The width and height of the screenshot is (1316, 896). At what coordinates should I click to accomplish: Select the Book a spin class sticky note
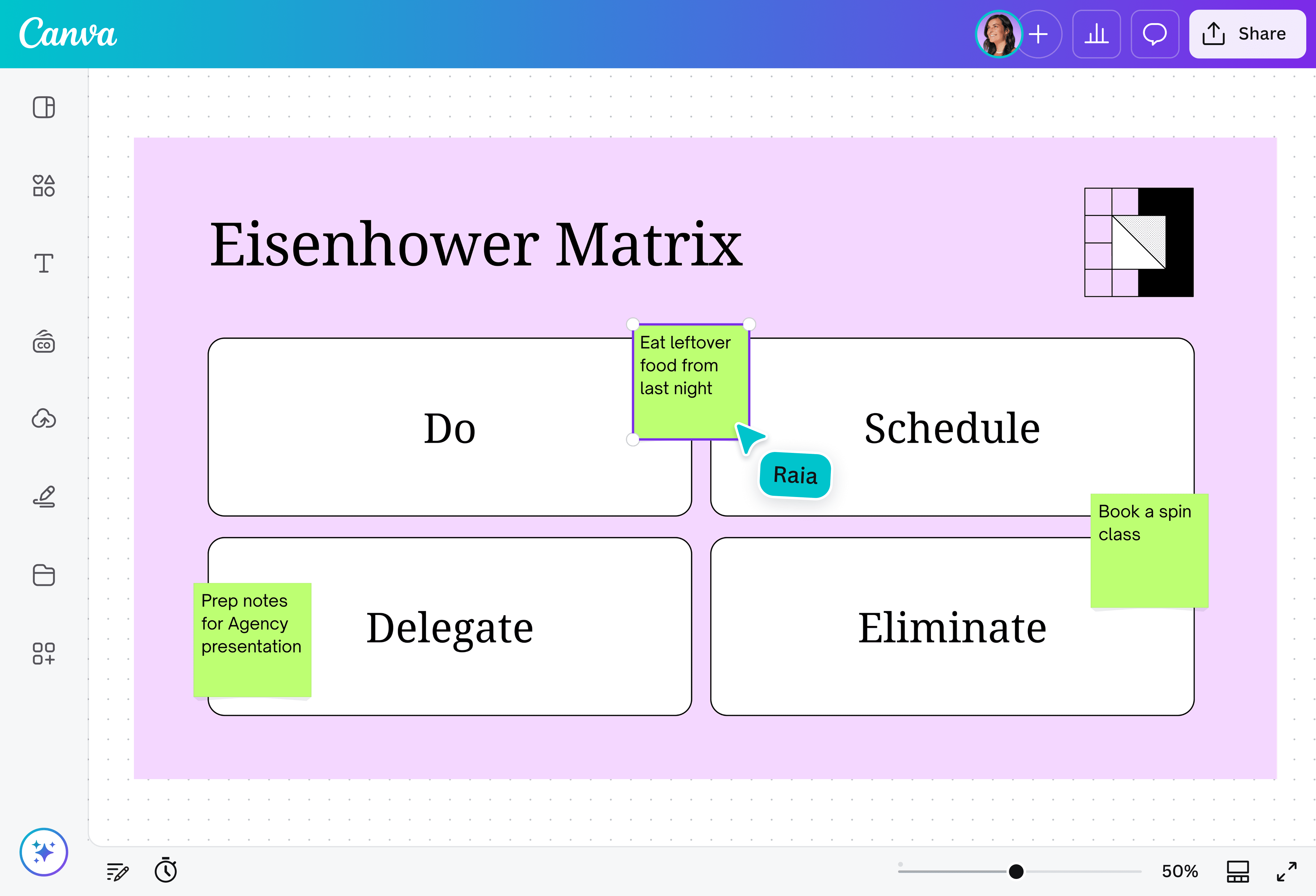click(x=1150, y=549)
